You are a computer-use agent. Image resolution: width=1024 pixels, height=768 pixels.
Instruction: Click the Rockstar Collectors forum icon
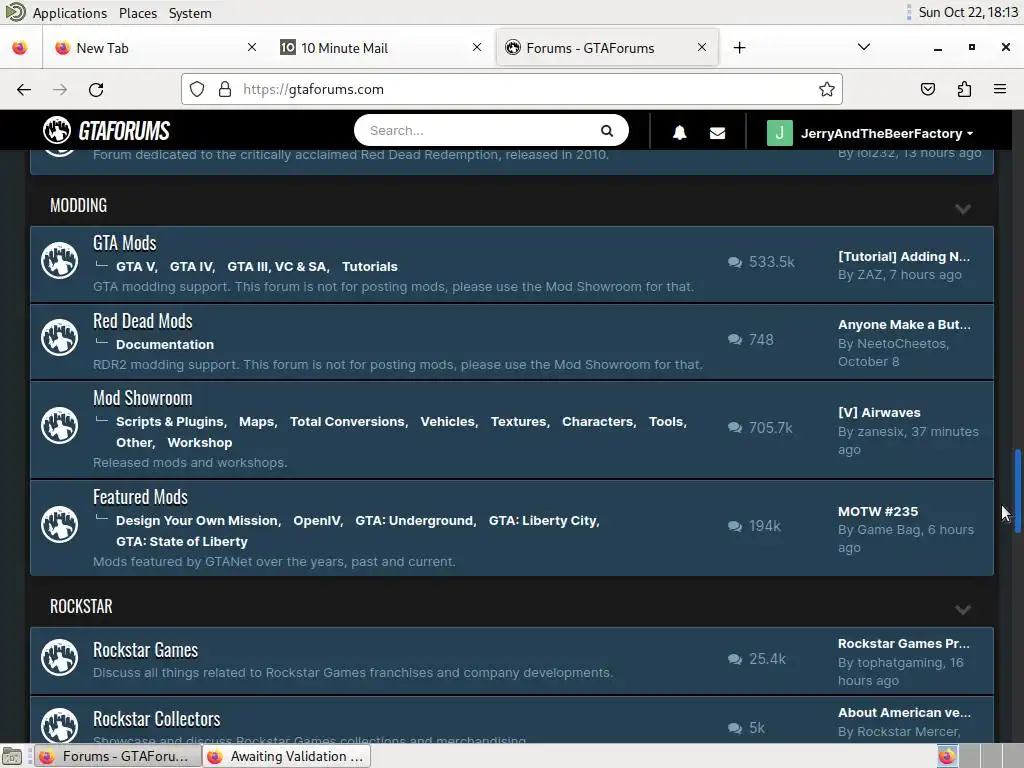59,726
